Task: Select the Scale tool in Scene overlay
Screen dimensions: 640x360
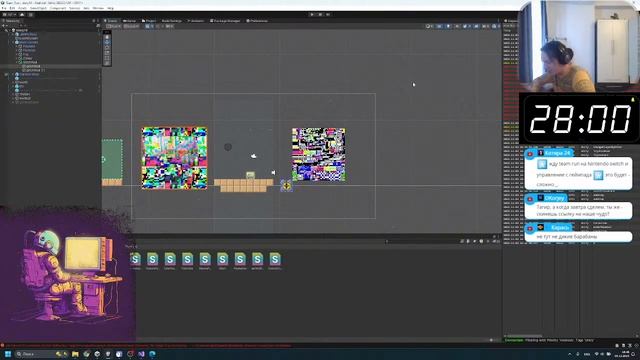Action: 107,53
